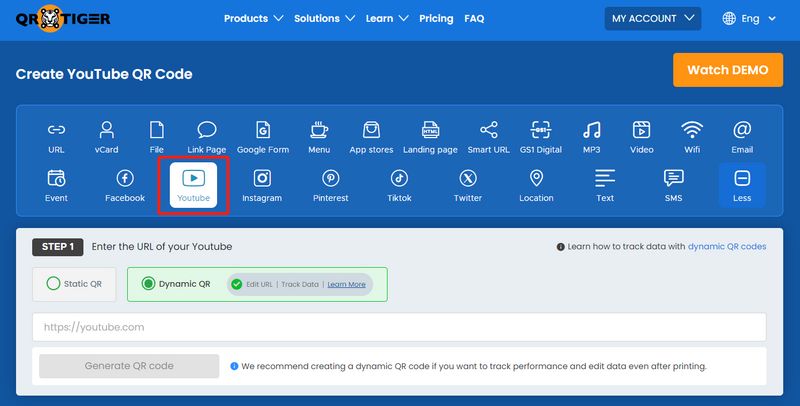Select the Static QR radio button

(x=54, y=284)
